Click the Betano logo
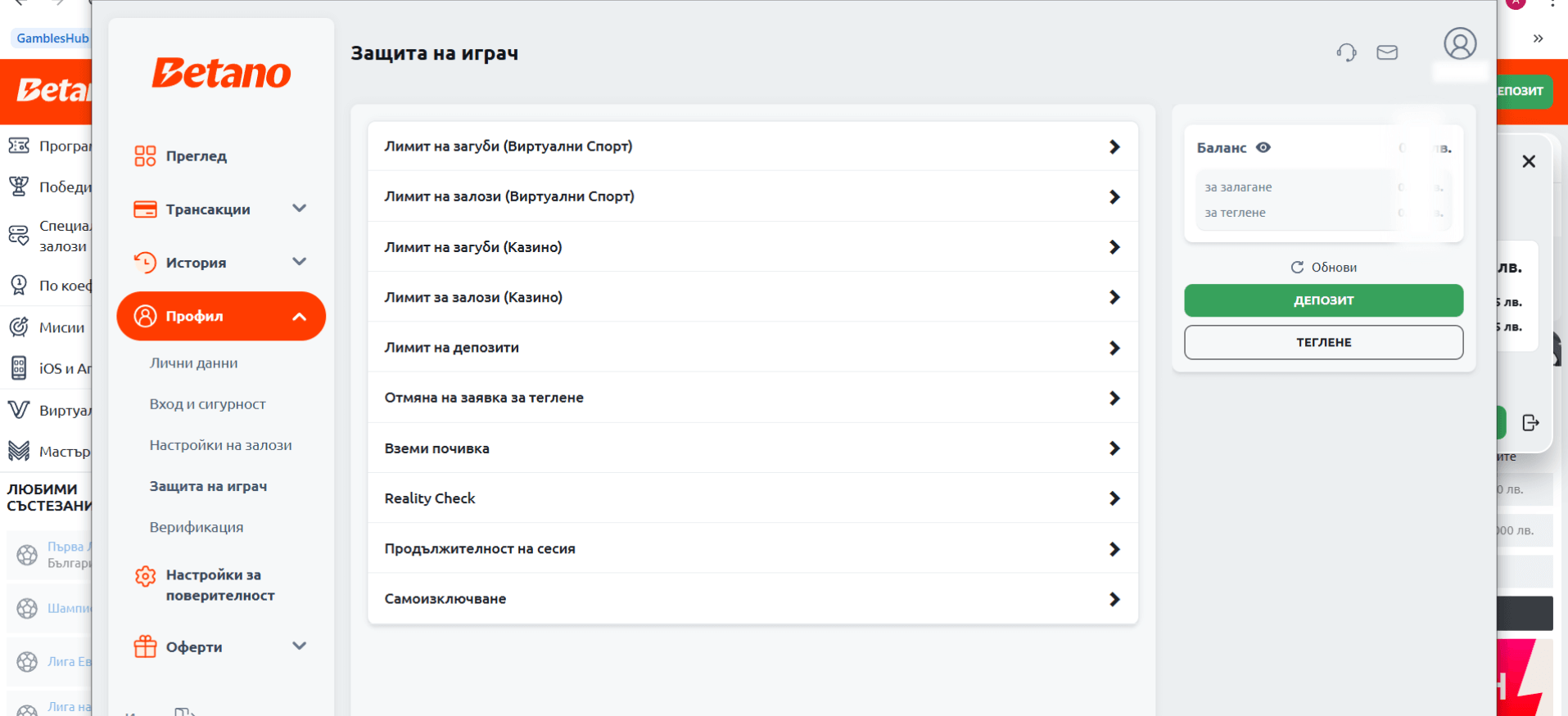This screenshot has width=1568, height=716. [x=221, y=73]
